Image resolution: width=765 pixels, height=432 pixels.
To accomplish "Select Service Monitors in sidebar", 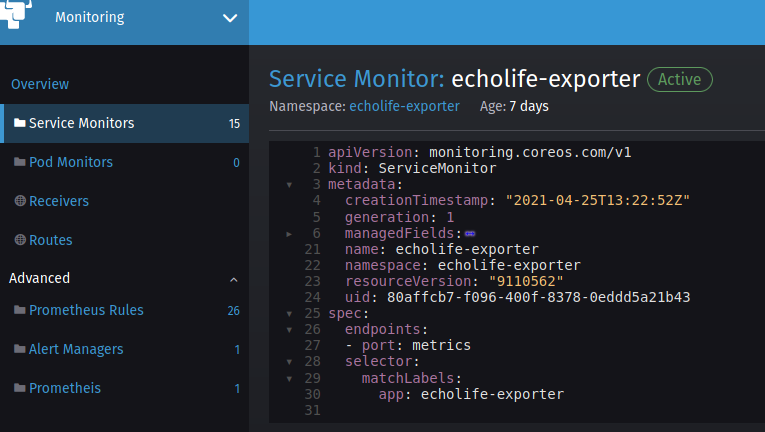I will click(124, 123).
